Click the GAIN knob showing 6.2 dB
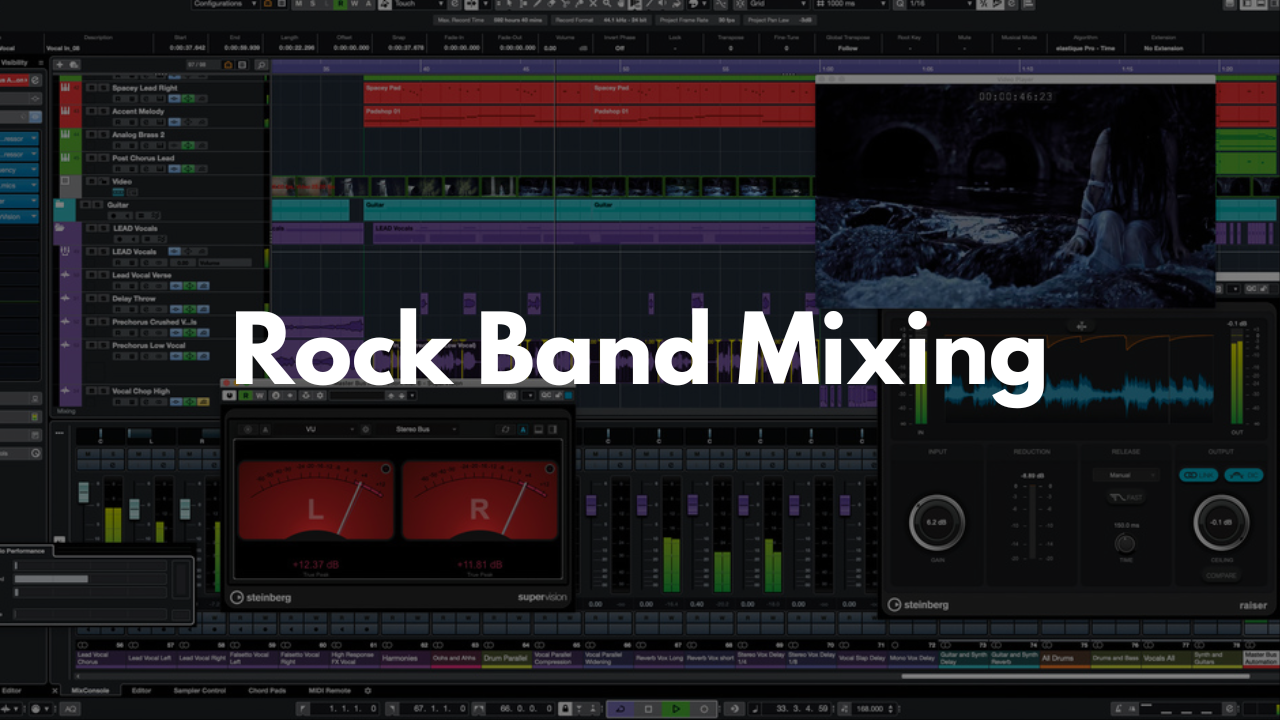1280x720 pixels. [936, 522]
